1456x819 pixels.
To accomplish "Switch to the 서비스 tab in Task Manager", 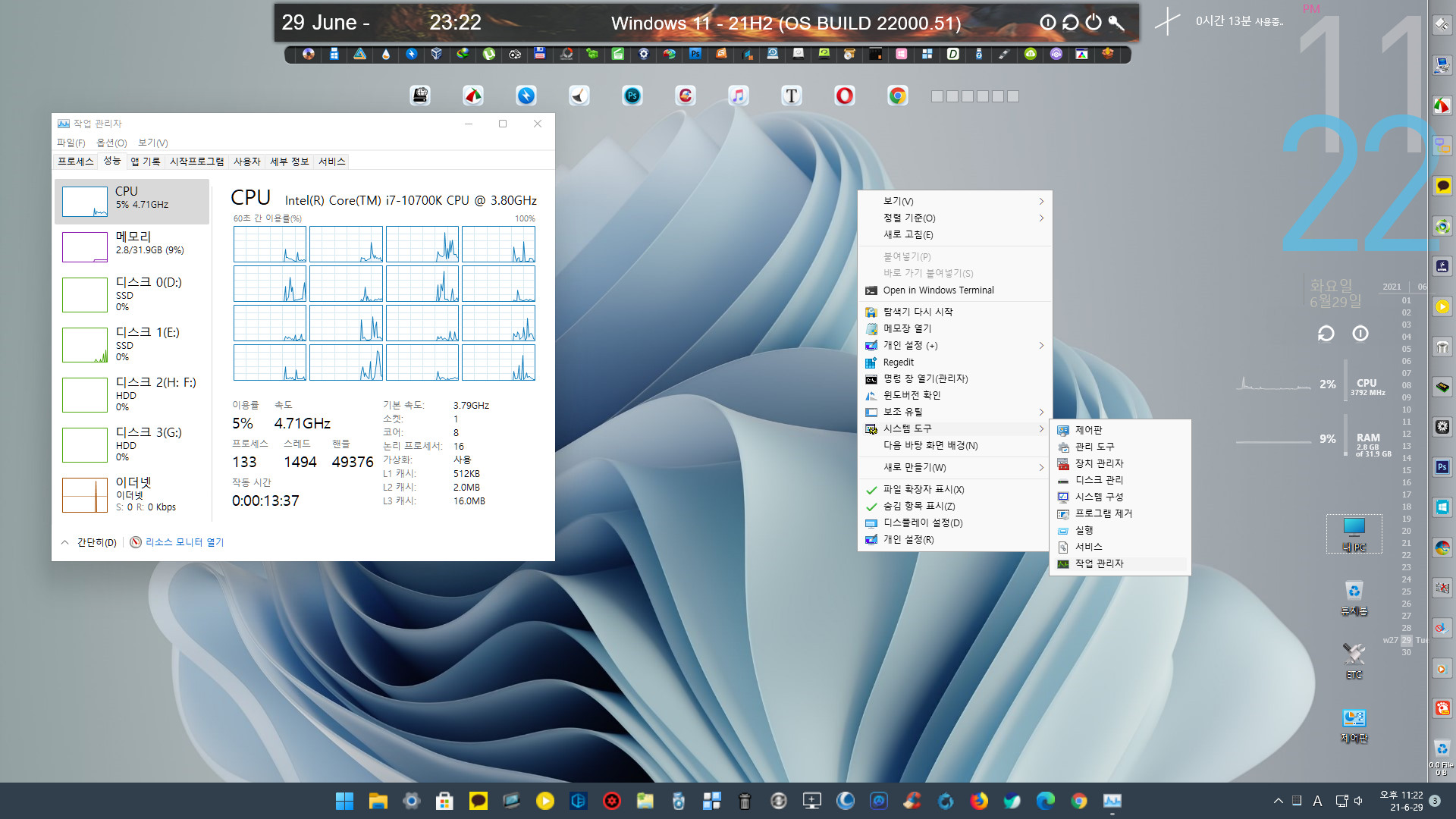I will (332, 162).
